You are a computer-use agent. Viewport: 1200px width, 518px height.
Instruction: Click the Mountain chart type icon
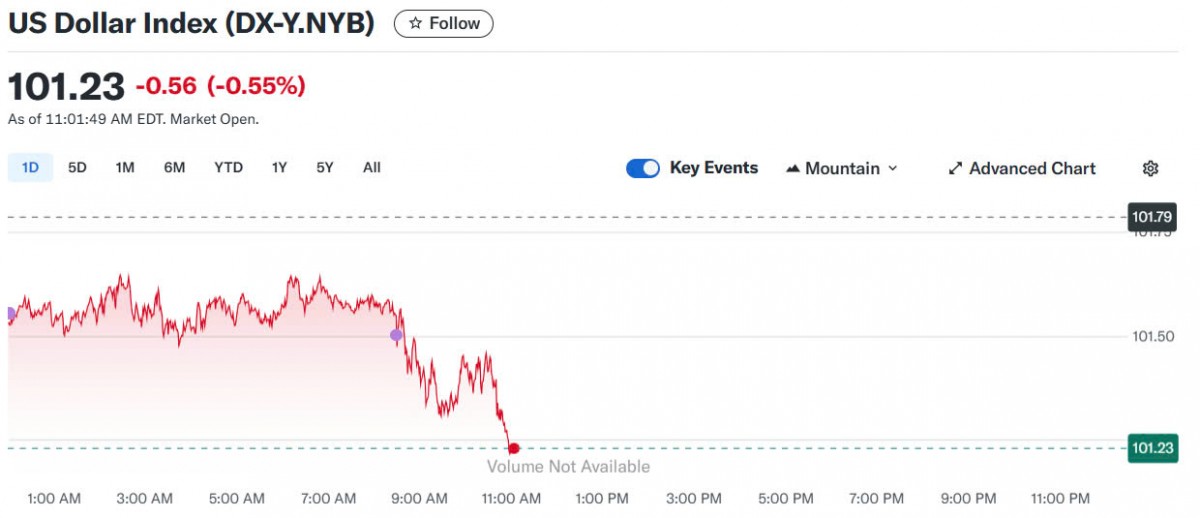pyautogui.click(x=793, y=169)
